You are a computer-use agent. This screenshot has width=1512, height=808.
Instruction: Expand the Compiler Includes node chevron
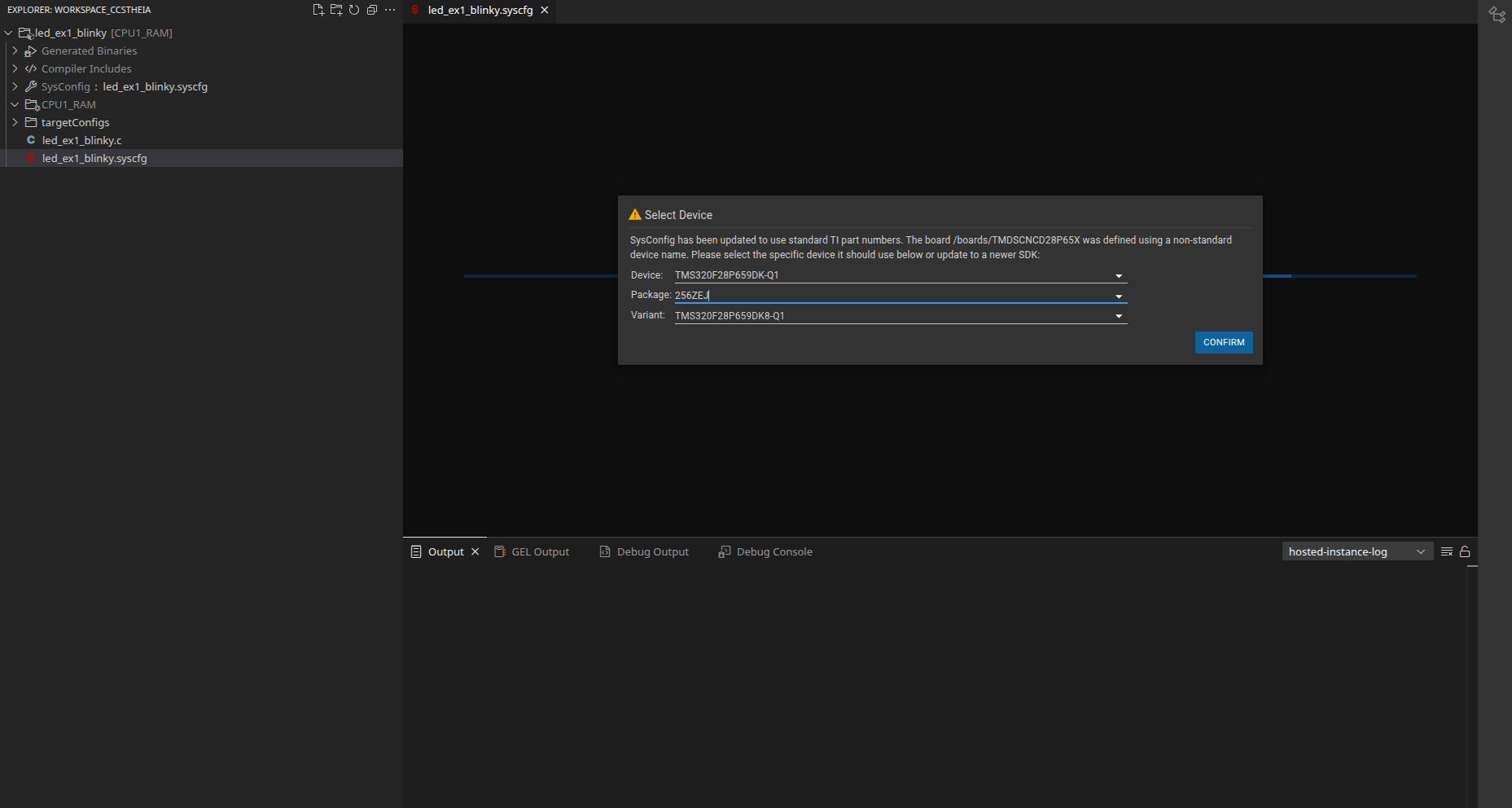pyautogui.click(x=15, y=68)
